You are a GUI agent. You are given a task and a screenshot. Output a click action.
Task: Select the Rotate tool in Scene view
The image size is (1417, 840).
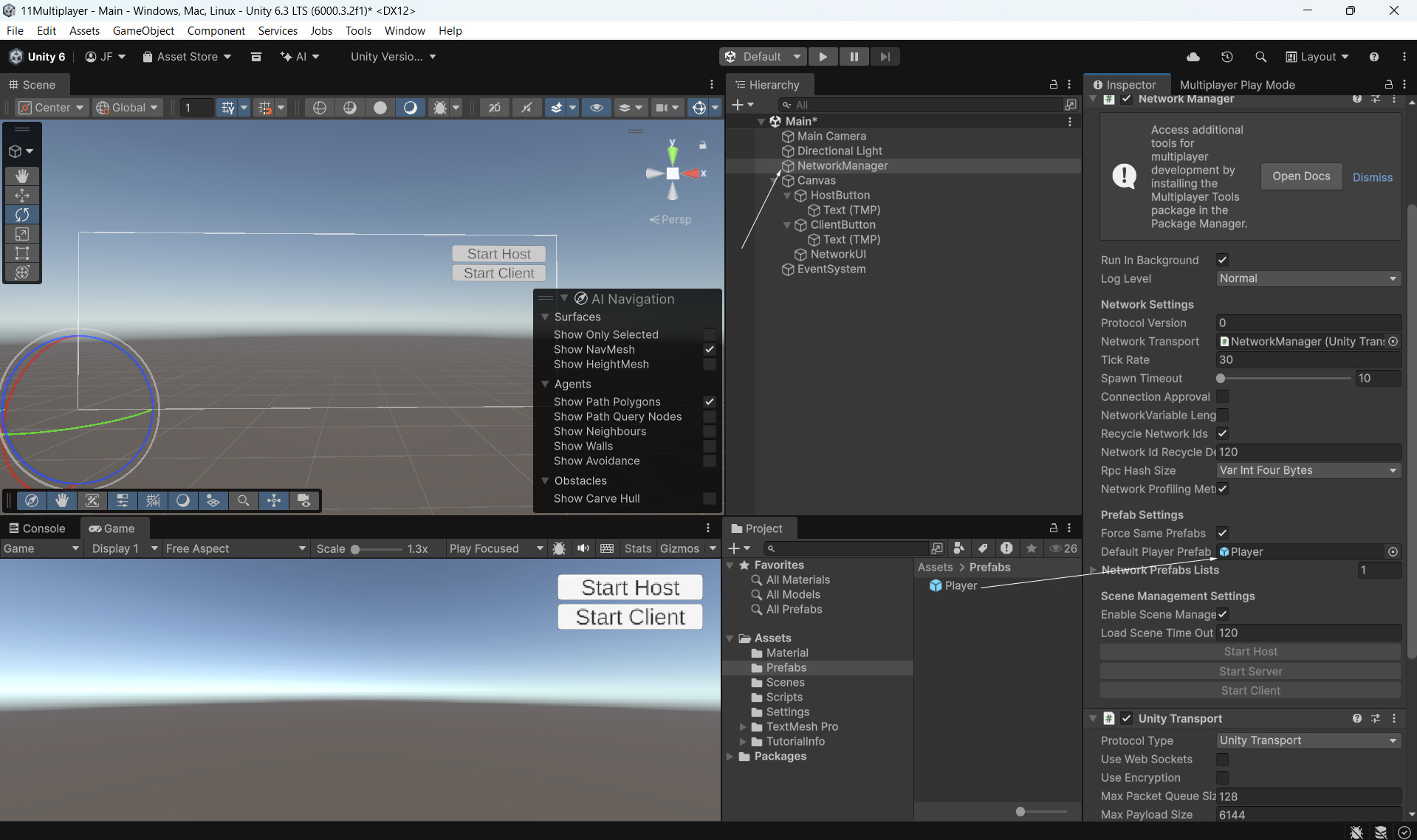(x=22, y=215)
